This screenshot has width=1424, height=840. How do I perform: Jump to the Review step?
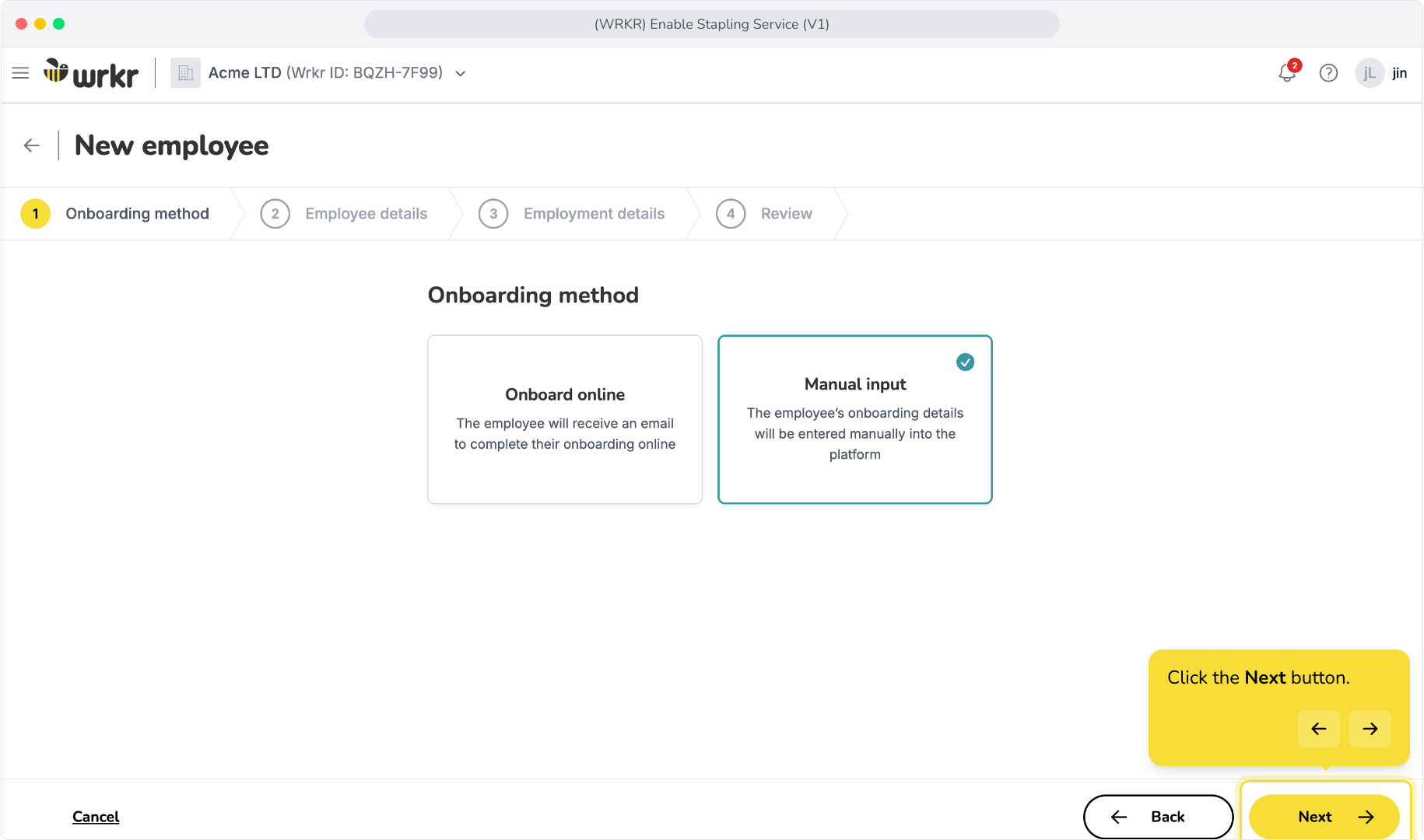(x=764, y=214)
